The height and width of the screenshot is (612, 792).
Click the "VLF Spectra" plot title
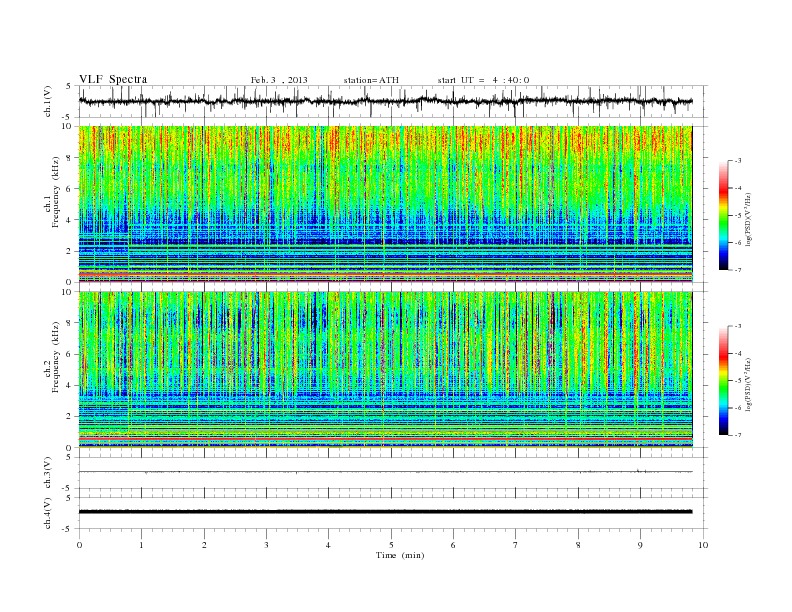coord(113,80)
